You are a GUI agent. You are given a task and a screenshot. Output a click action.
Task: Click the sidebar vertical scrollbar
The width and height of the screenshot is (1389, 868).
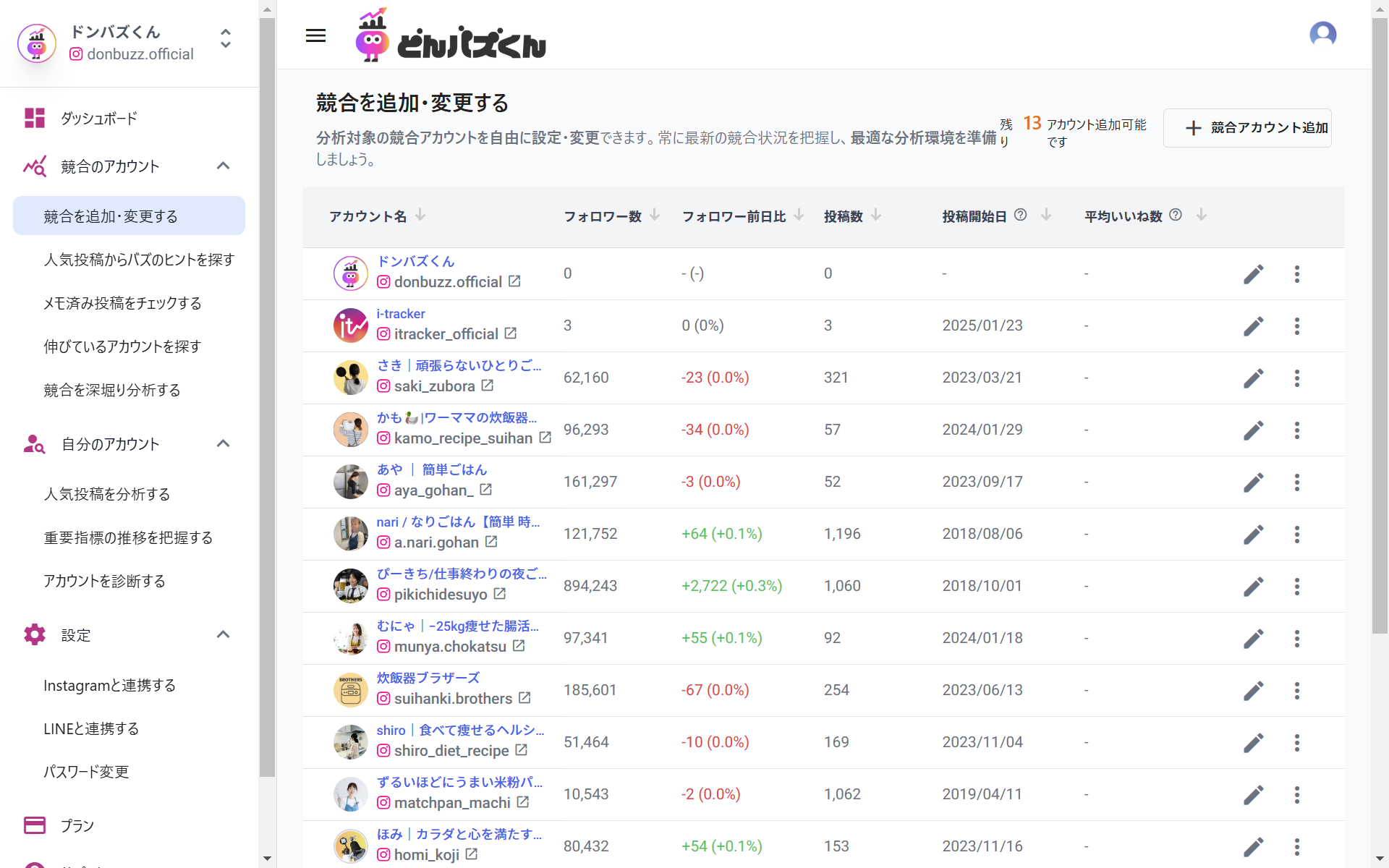[x=267, y=398]
